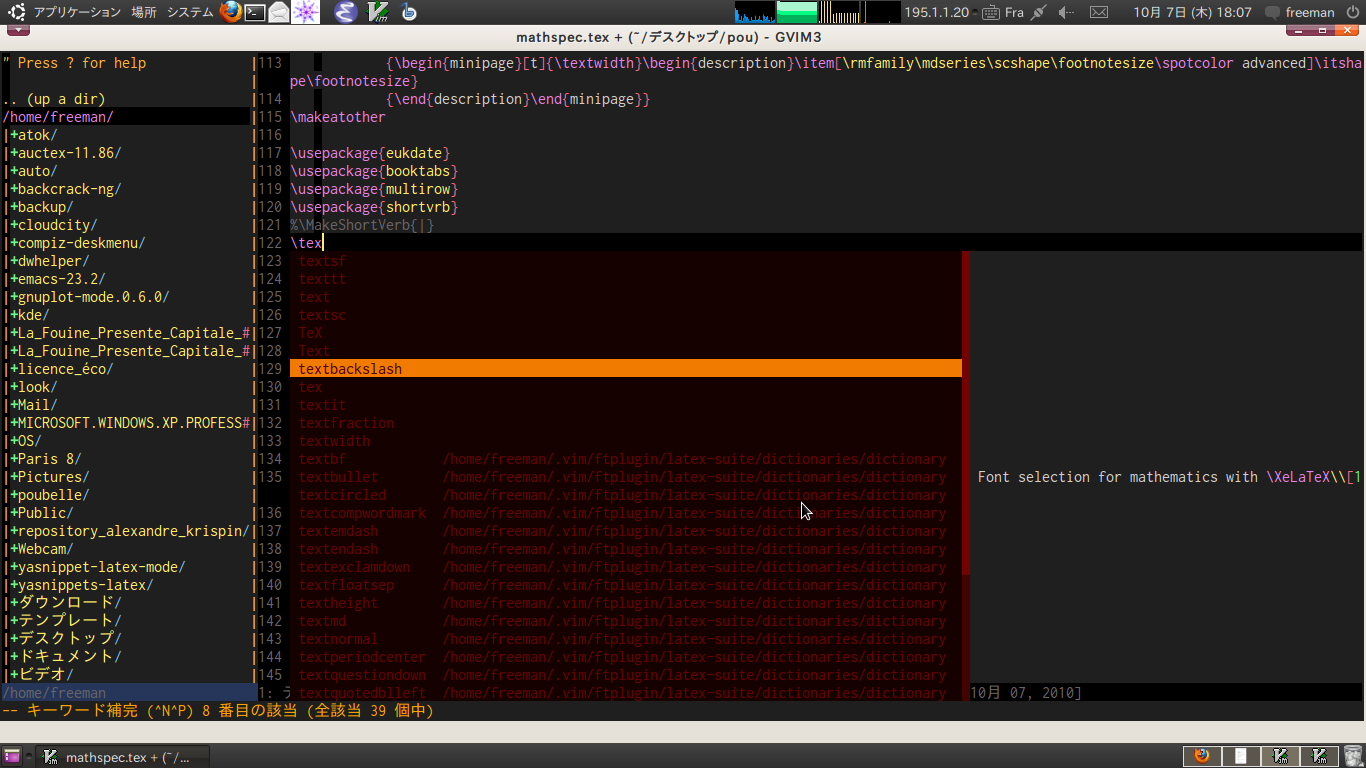Select textemdash completion entry
This screenshot has width=1366, height=768.
626,531
